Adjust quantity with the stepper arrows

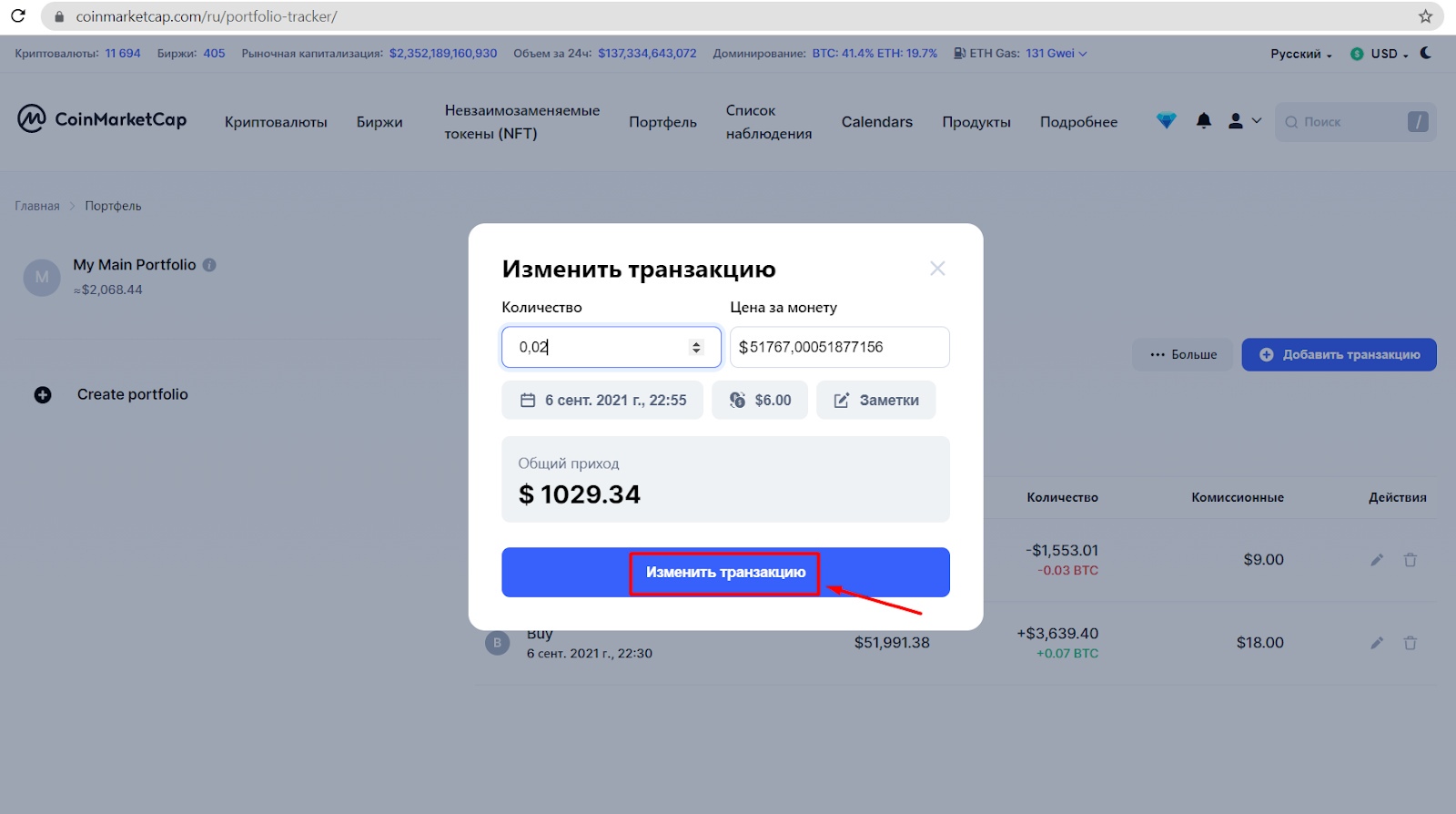click(x=696, y=347)
